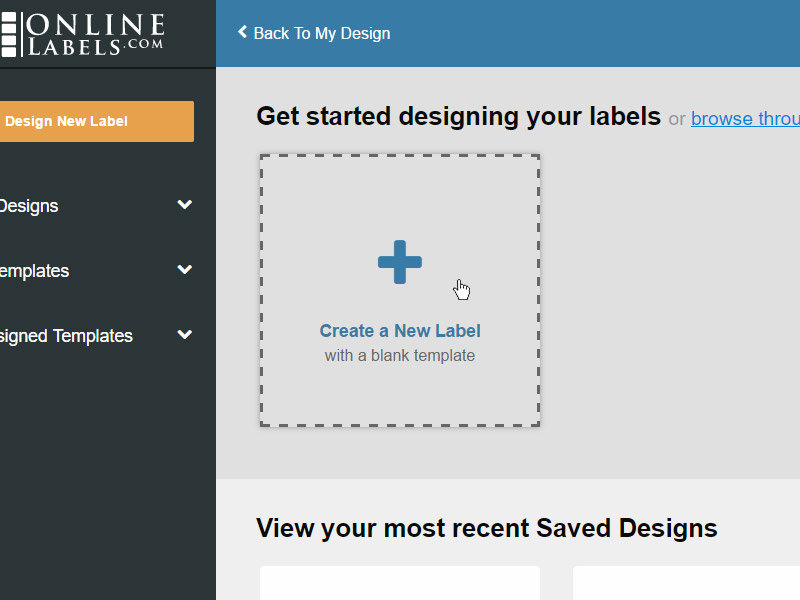Expand the Designed Templates chevron
Screen dimensions: 800x600
(x=185, y=335)
